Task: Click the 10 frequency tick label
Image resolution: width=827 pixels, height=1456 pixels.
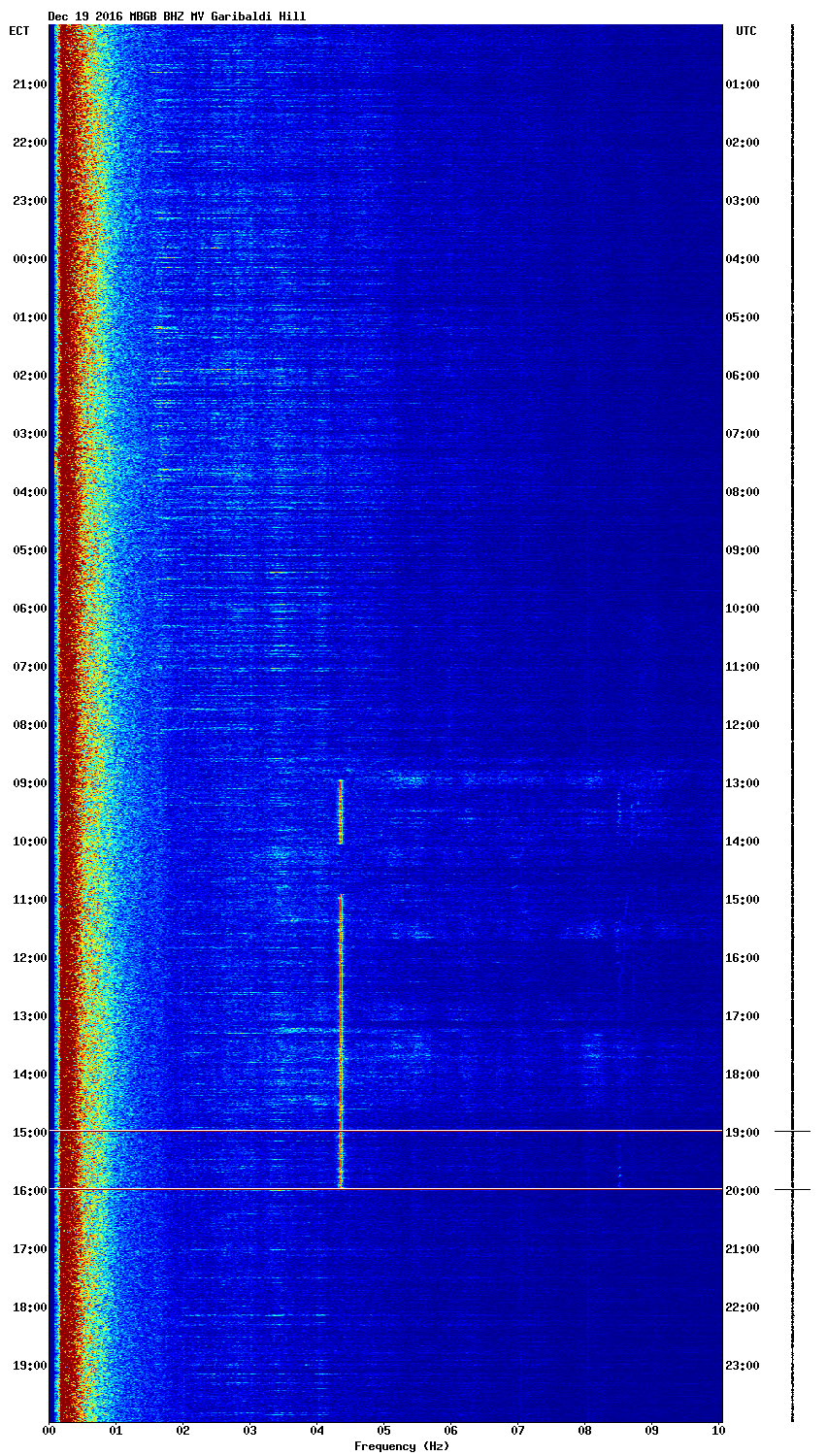Action: click(x=718, y=1431)
